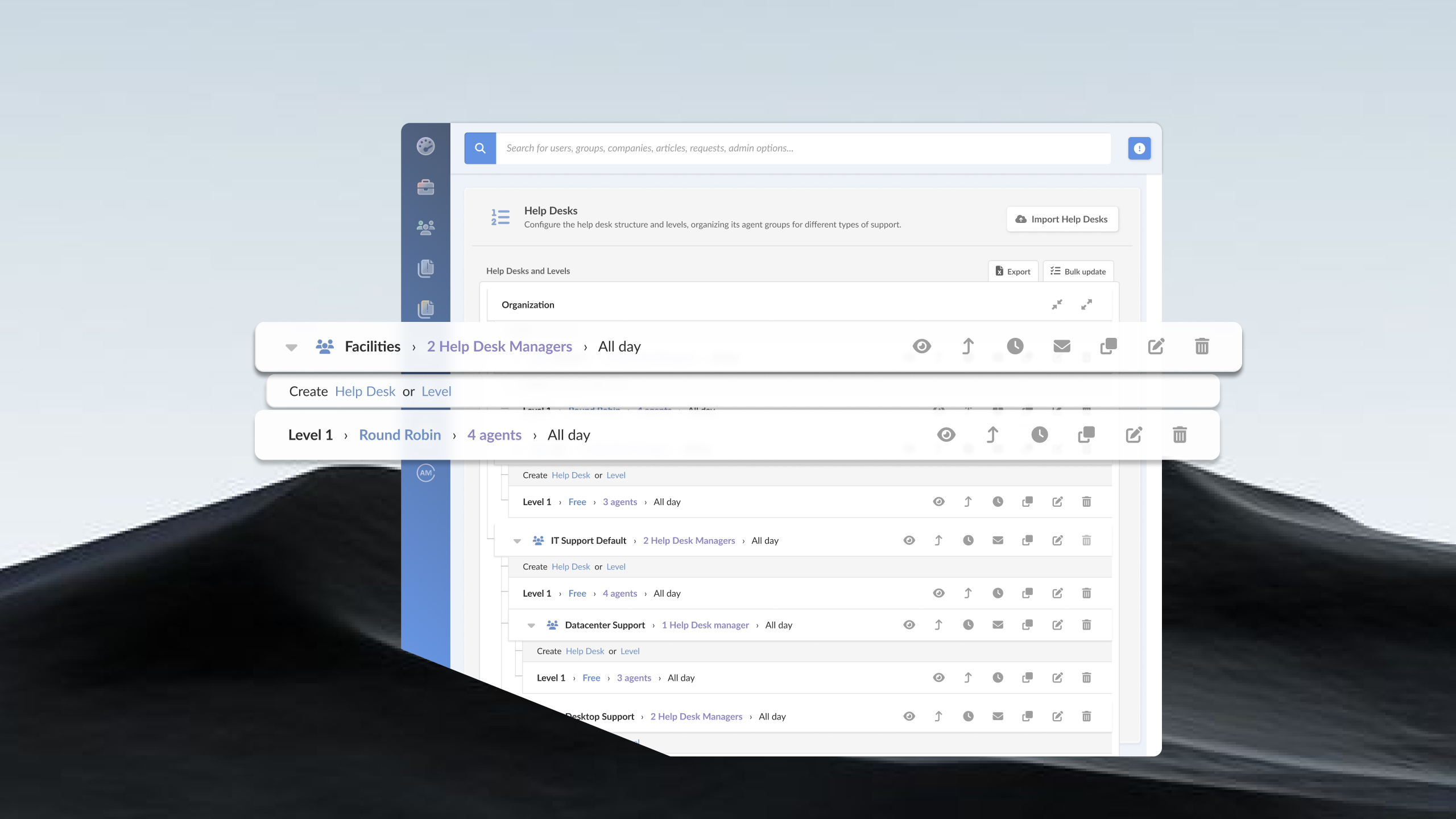
Task: Duplicate the Round Robin Level 1 row
Action: [x=1086, y=435]
